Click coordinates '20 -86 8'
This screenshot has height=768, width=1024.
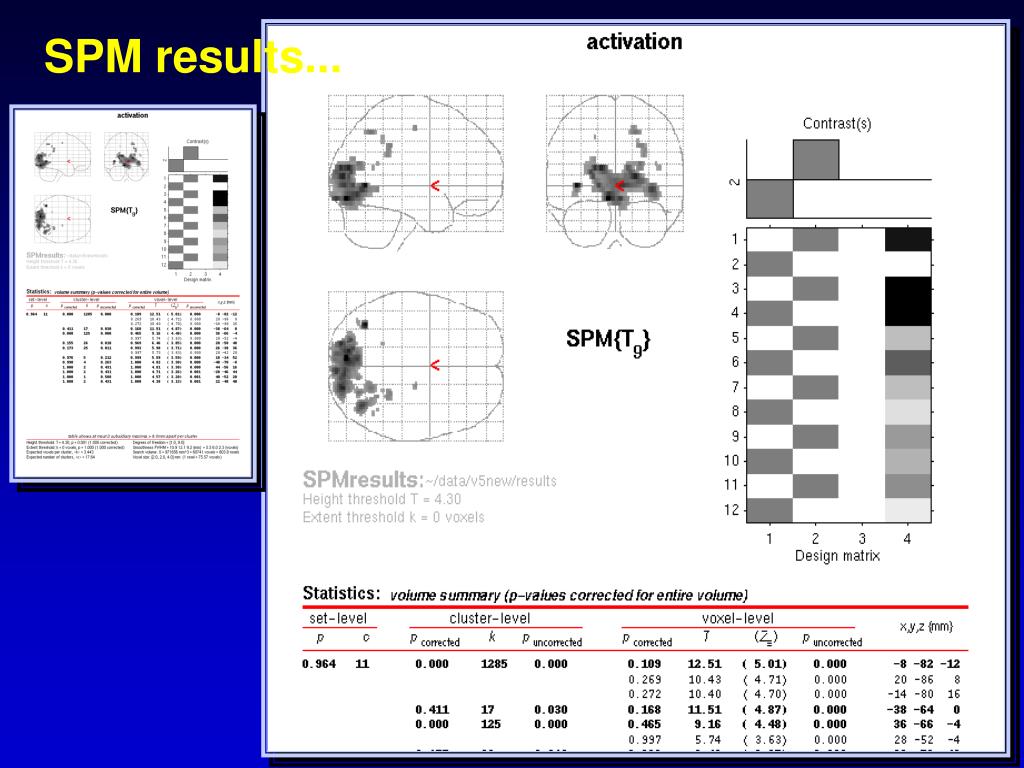[926, 680]
